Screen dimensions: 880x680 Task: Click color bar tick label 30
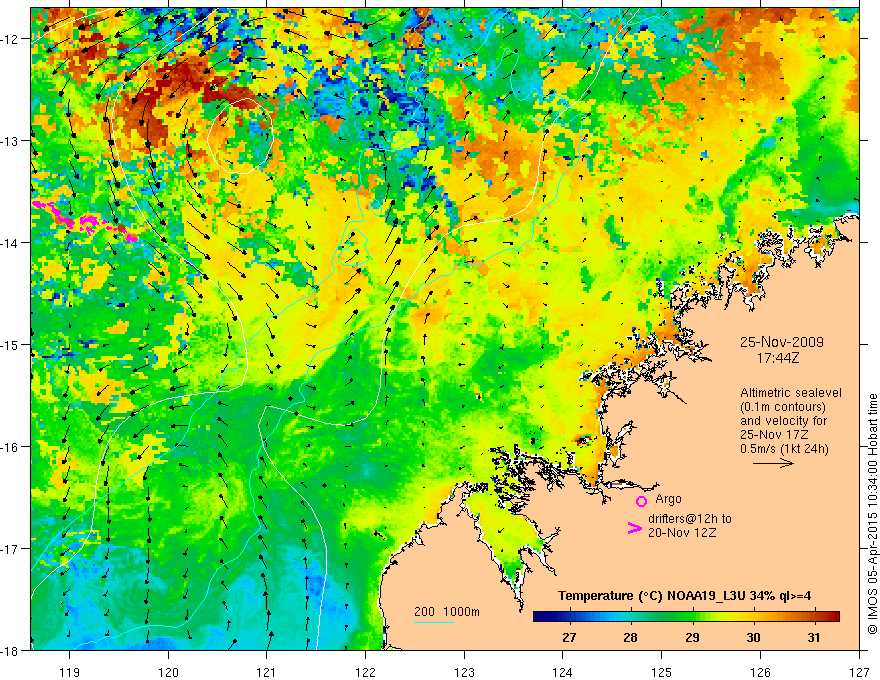tap(753, 637)
